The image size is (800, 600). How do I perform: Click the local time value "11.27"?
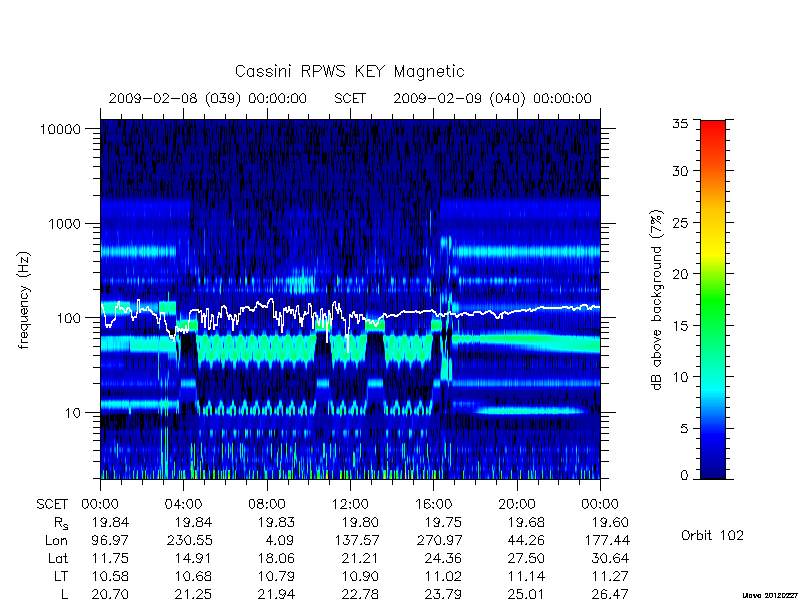[x=610, y=577]
